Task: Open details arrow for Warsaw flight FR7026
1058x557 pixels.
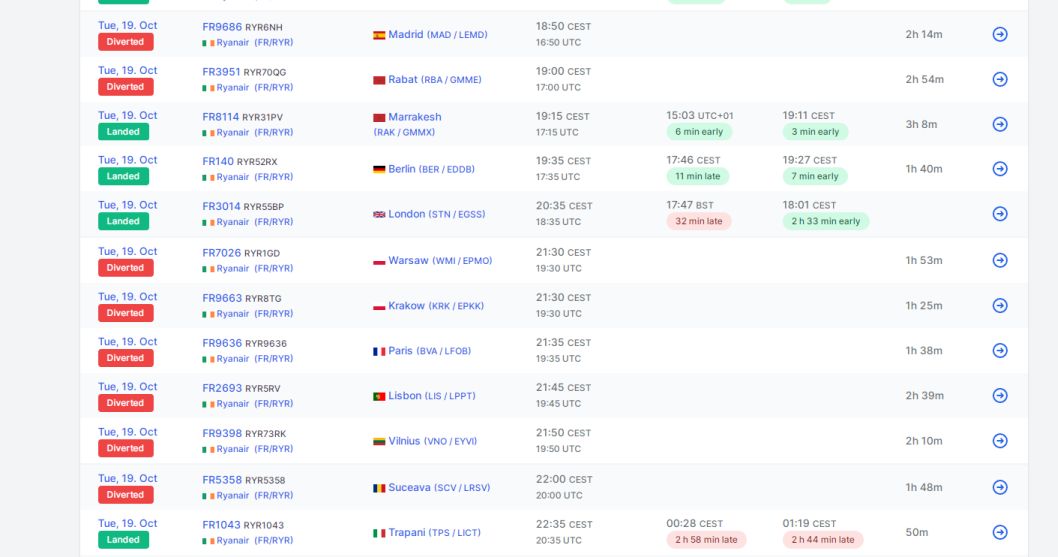Action: 1000,261
